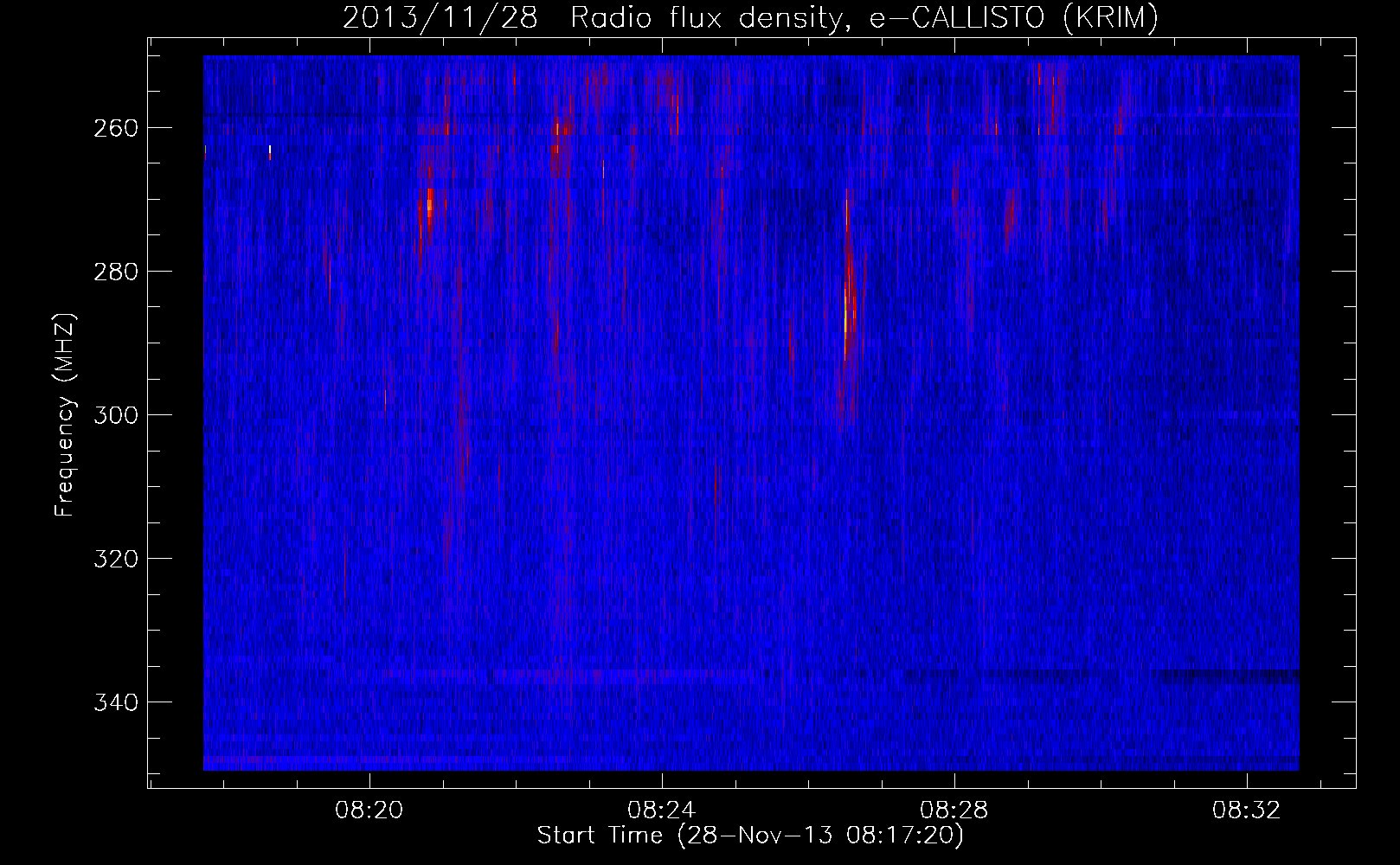Click the "Frequency (MHZ)" axis label
This screenshot has width=1400, height=865.
(x=66, y=415)
